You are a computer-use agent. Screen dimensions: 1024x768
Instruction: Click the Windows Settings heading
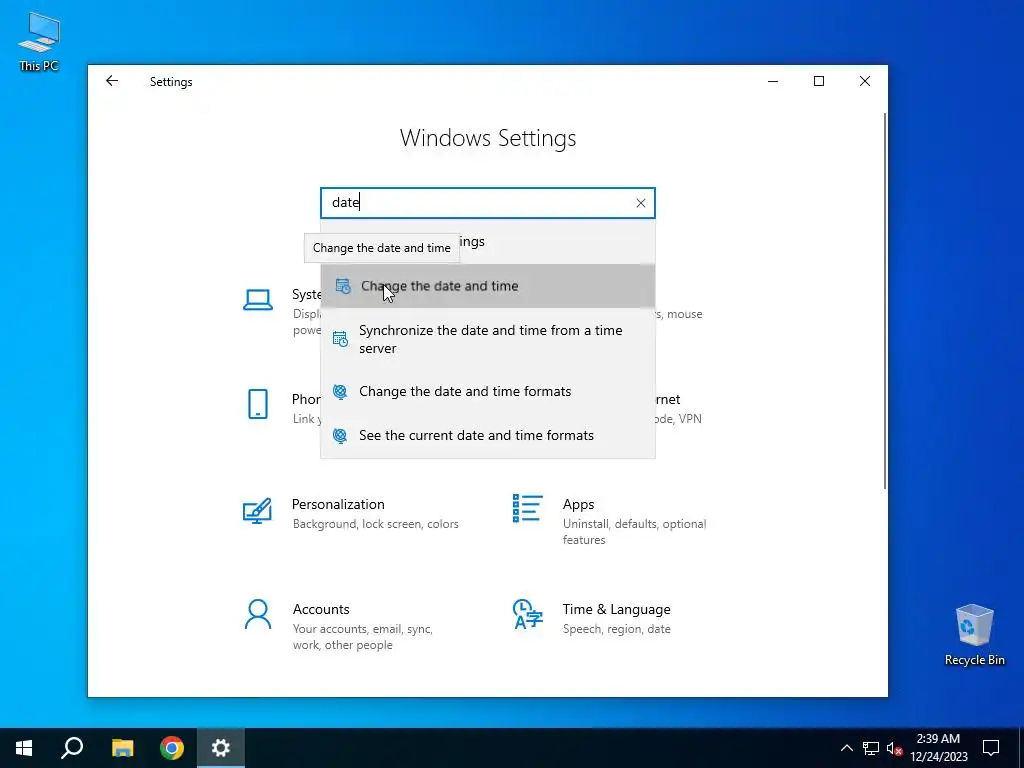pos(488,138)
